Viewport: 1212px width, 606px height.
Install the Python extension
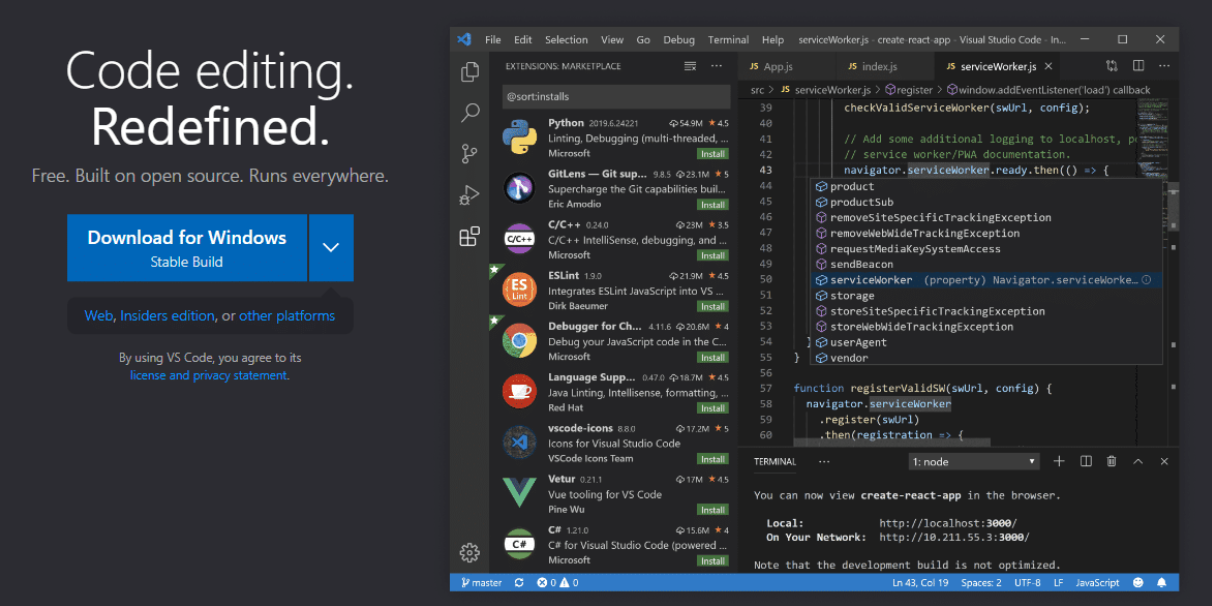click(x=713, y=154)
